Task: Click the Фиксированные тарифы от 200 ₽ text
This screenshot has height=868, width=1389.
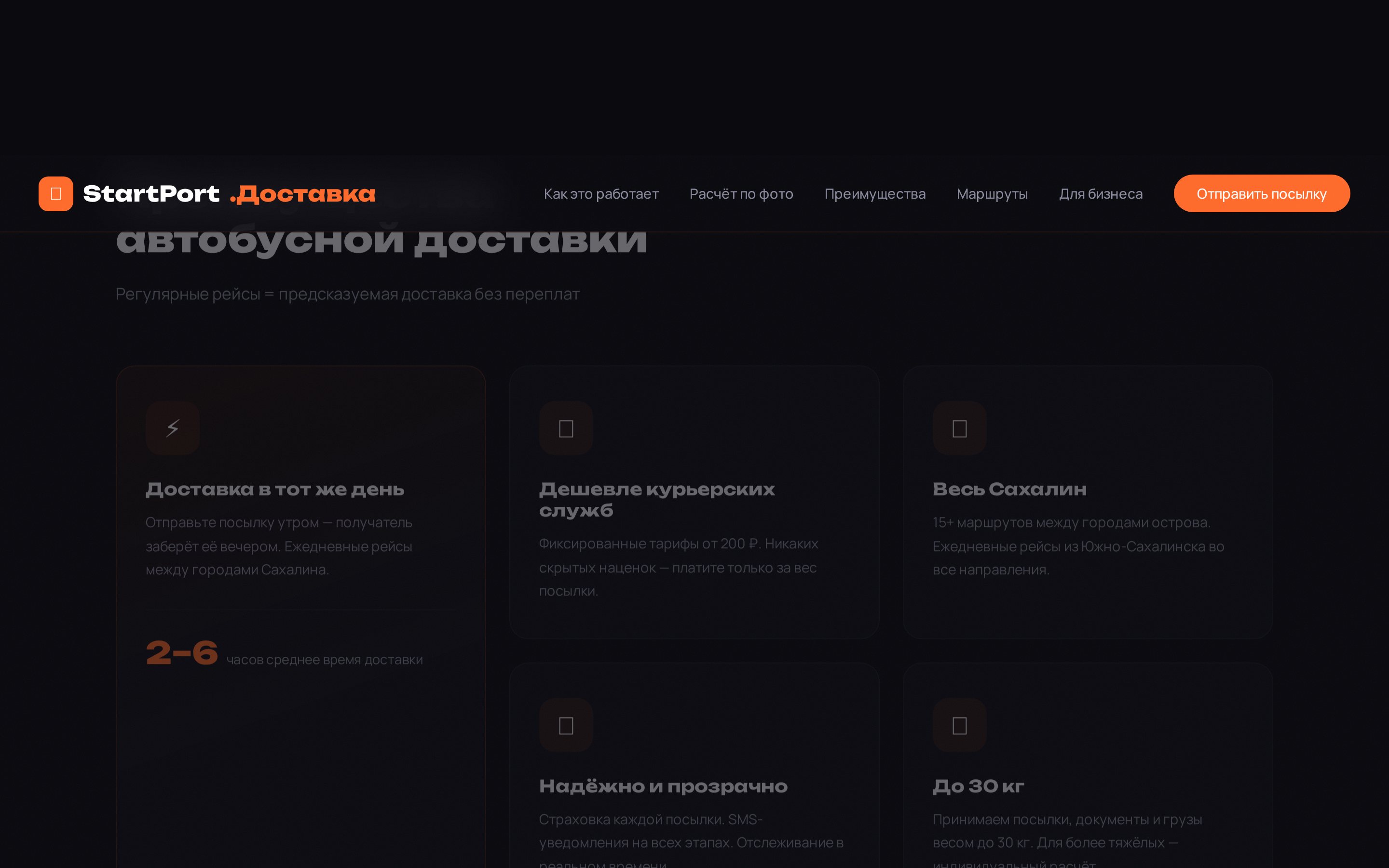Action: (679, 567)
